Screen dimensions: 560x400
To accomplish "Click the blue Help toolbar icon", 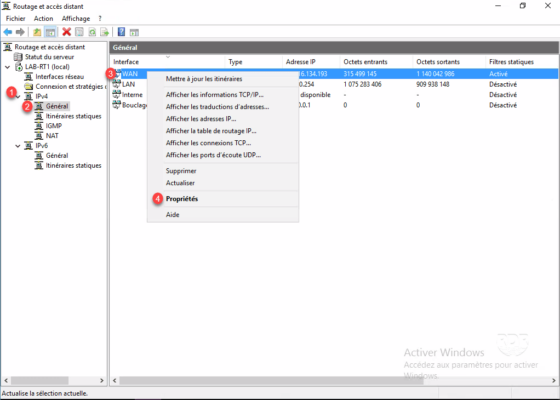I will point(121,32).
